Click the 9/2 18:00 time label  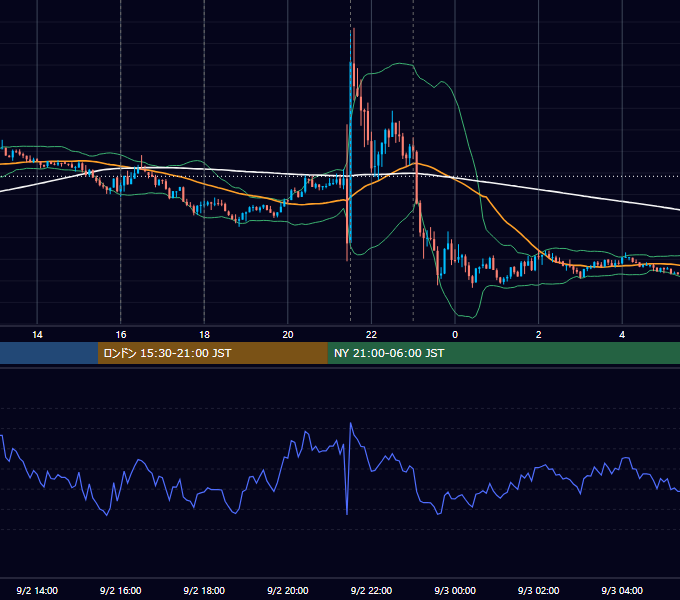pos(204,590)
